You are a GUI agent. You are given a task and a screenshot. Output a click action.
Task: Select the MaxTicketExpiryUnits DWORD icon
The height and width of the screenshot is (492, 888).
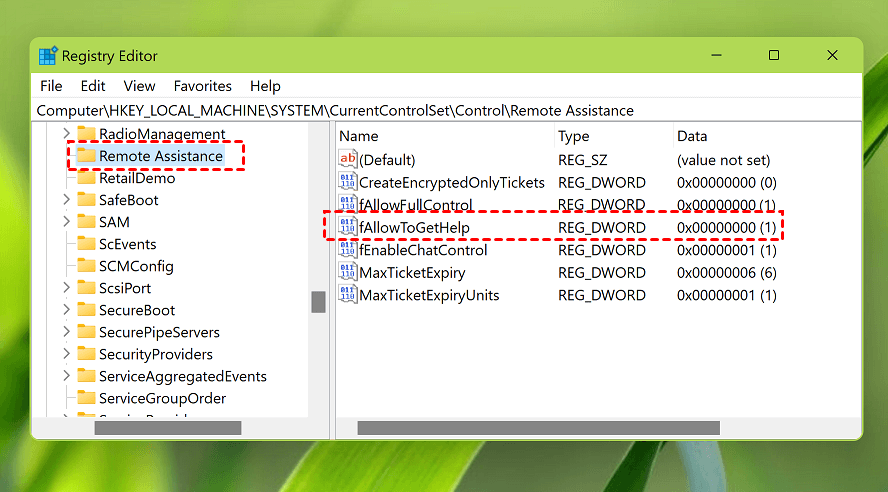(x=348, y=295)
